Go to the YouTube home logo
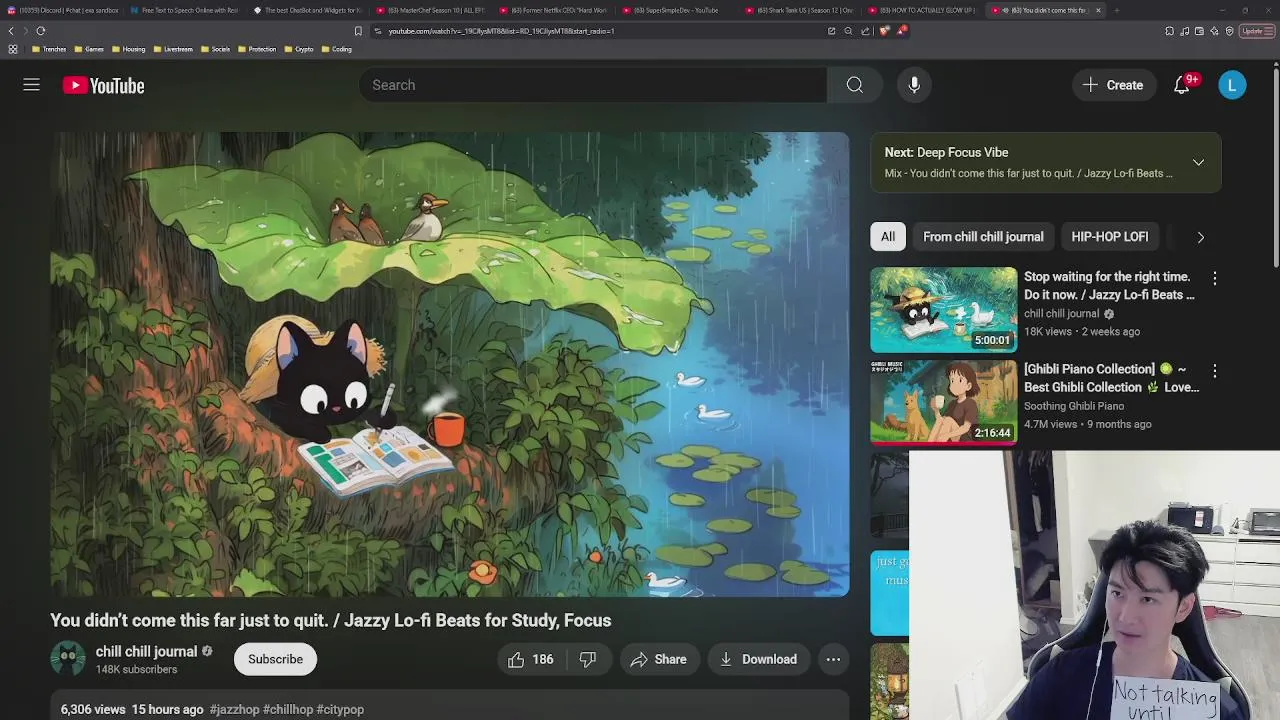Screen dimensions: 1280x720 click(x=104, y=85)
